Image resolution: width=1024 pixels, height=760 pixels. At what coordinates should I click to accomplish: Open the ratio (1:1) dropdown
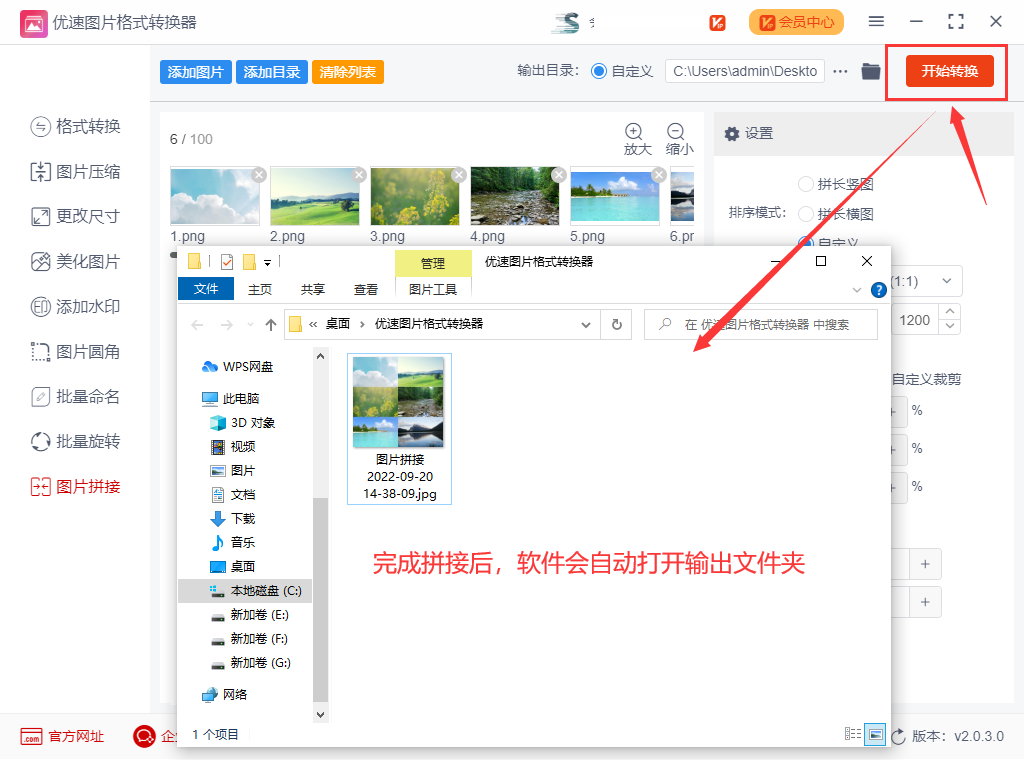click(946, 281)
